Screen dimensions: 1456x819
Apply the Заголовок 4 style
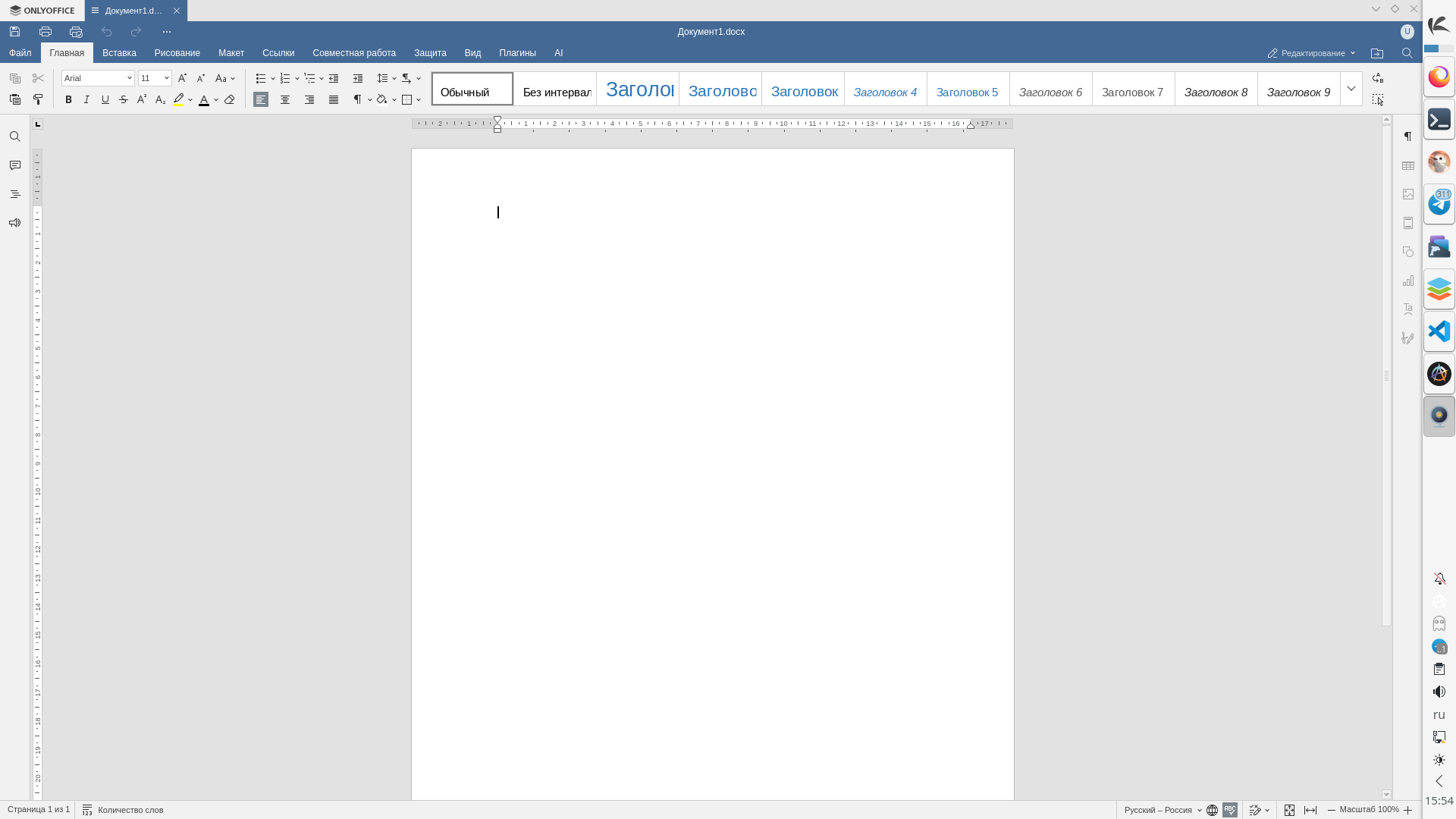[885, 92]
